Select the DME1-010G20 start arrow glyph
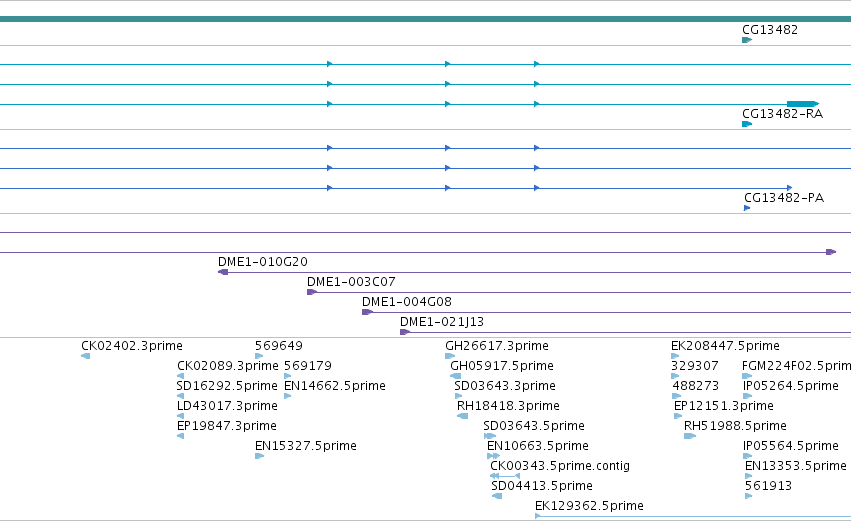 [223, 272]
